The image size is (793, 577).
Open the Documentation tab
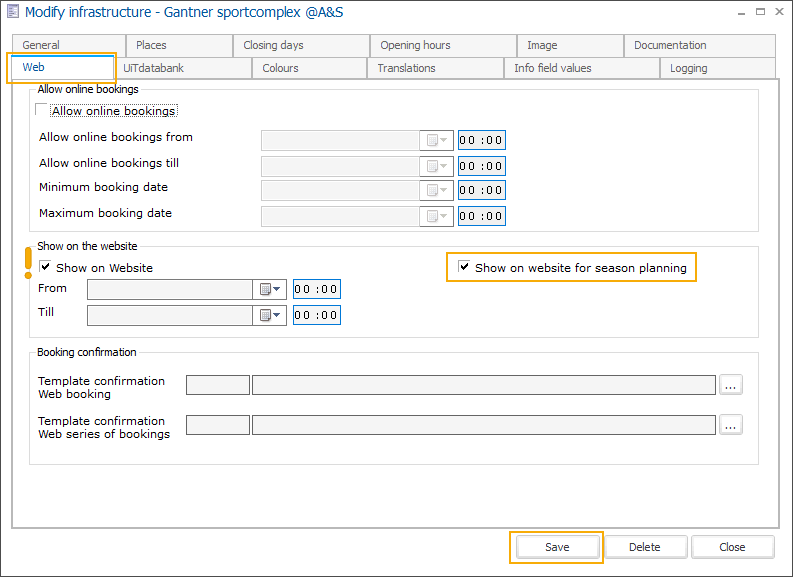coord(700,46)
